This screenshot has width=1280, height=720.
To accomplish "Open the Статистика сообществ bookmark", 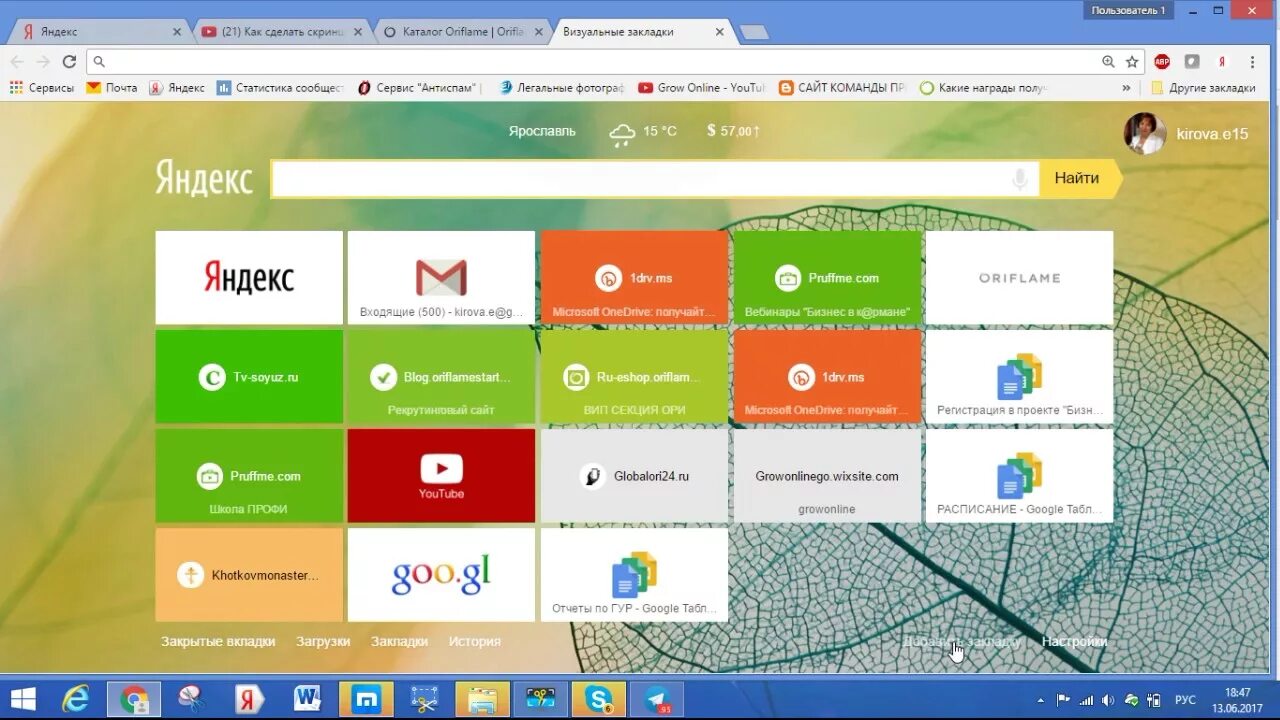I will click(281, 88).
